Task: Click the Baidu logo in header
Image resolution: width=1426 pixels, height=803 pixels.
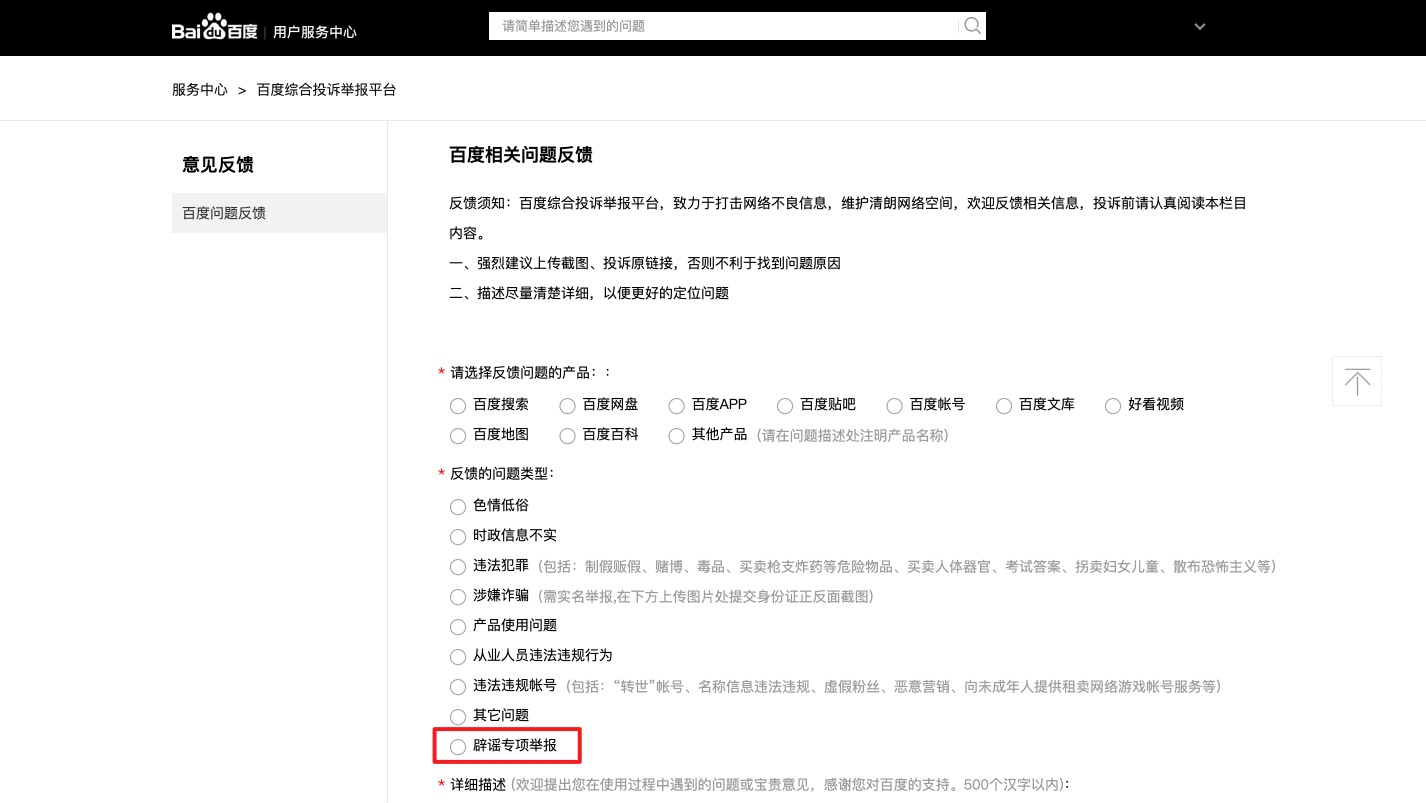Action: coord(214,29)
